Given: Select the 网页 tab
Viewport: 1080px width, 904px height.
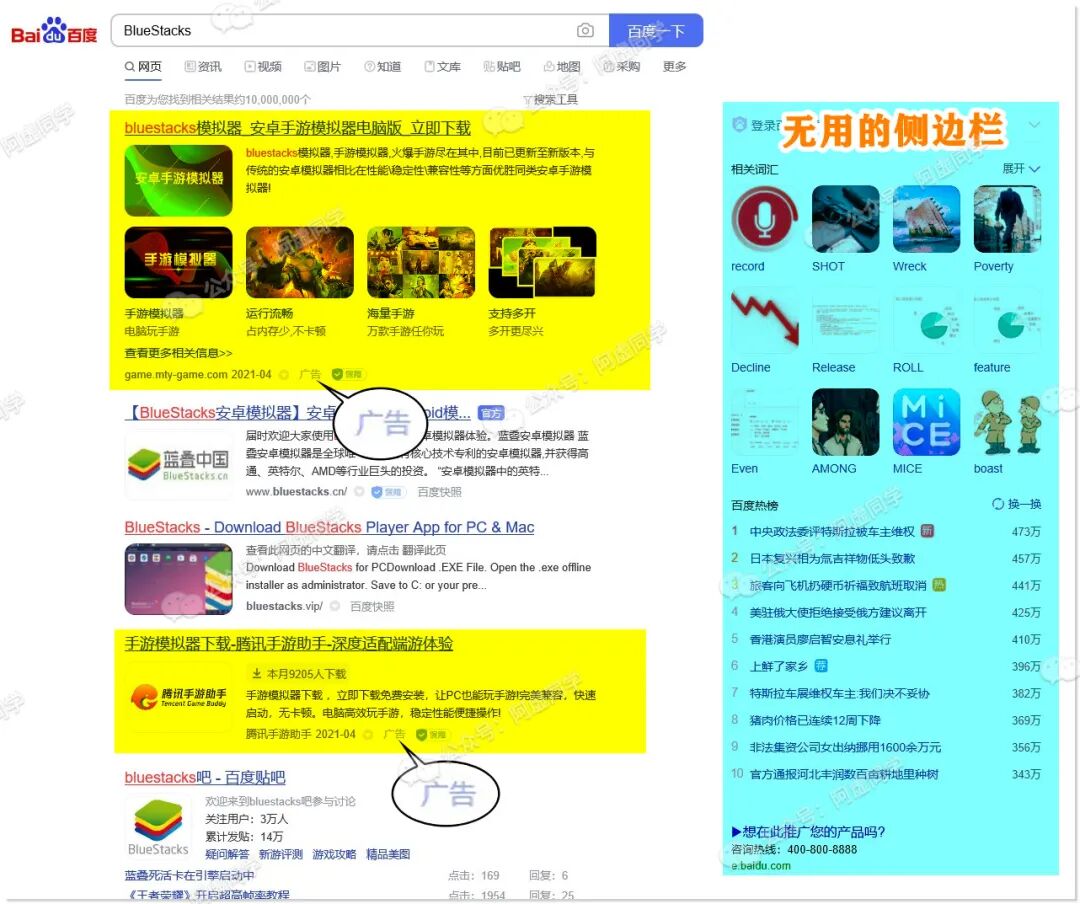Looking at the screenshot, I should click(143, 66).
